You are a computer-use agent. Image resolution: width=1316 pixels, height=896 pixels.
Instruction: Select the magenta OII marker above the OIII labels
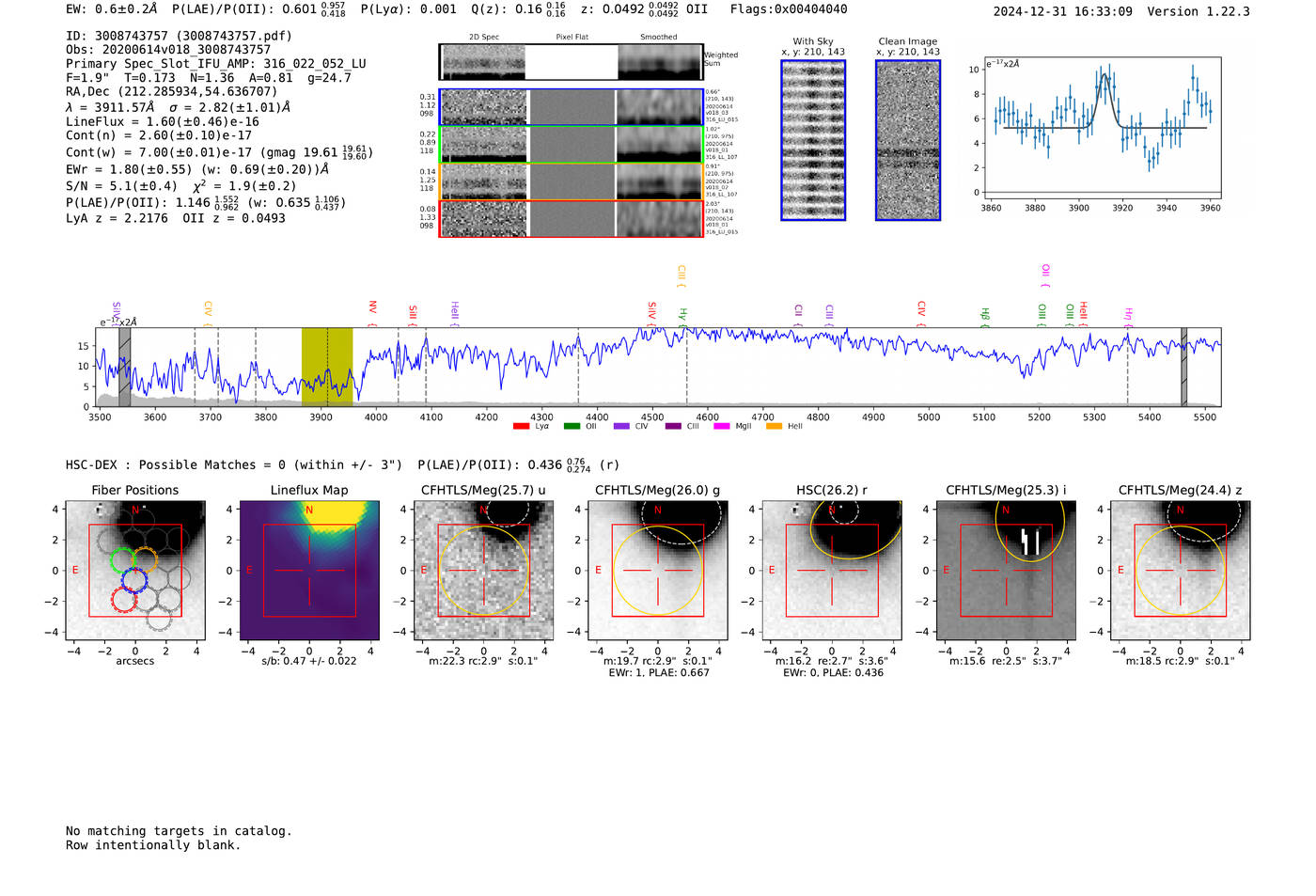(x=1045, y=275)
